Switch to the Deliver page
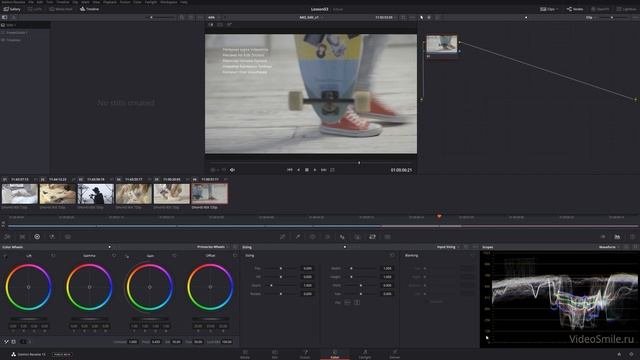The width and height of the screenshot is (640, 360). tap(395, 354)
